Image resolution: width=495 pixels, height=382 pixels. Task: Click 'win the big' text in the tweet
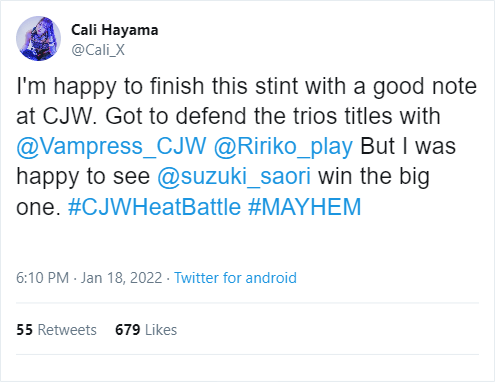click(374, 176)
